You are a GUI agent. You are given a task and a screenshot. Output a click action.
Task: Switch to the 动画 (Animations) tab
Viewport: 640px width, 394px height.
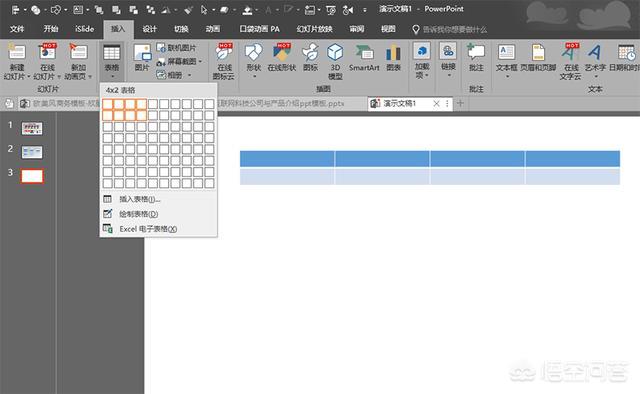213,29
